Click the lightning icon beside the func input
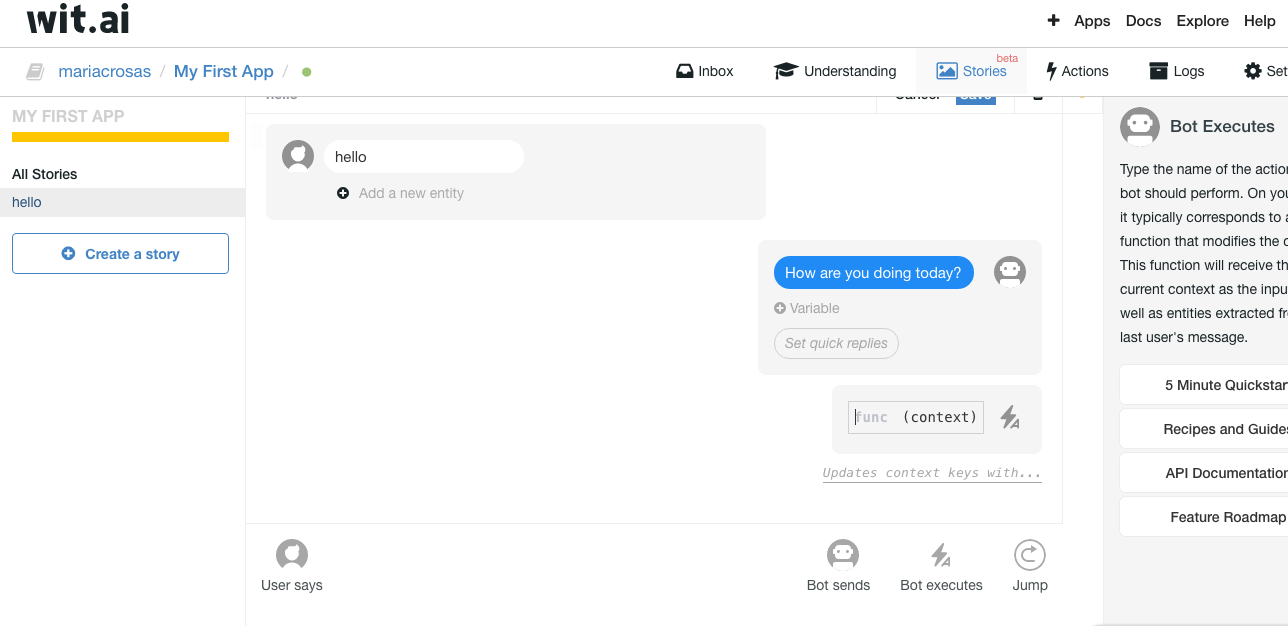Screen dimensions: 1288x626 [x=1010, y=419]
